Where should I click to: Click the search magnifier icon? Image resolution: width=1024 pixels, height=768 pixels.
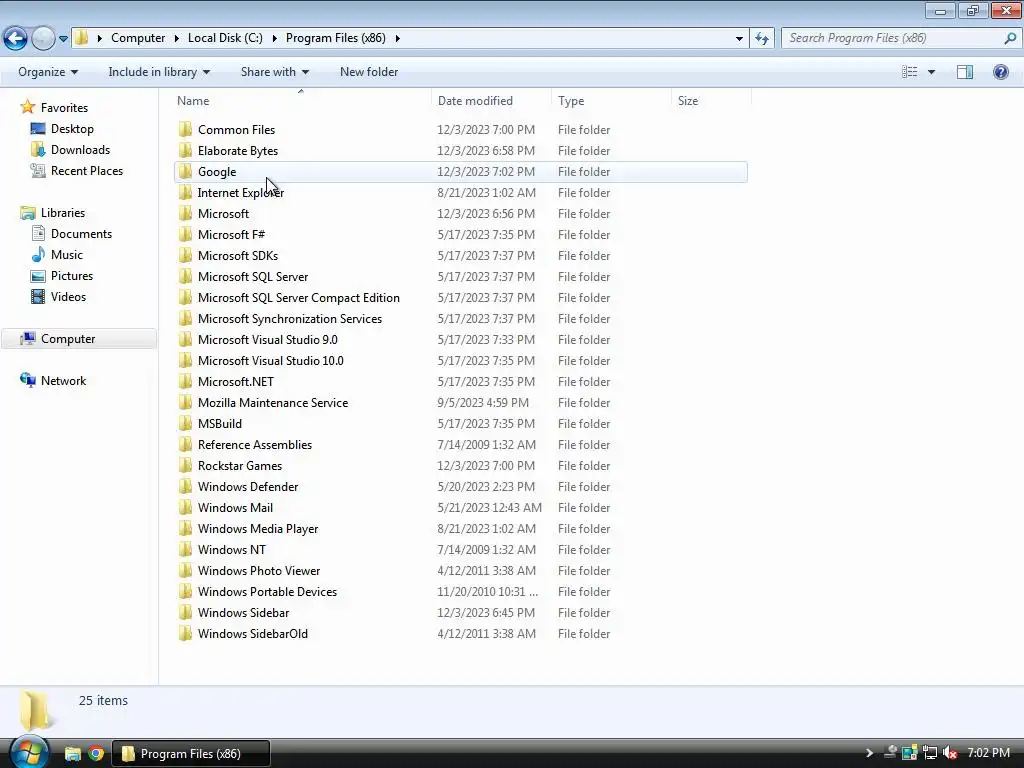click(x=1010, y=38)
